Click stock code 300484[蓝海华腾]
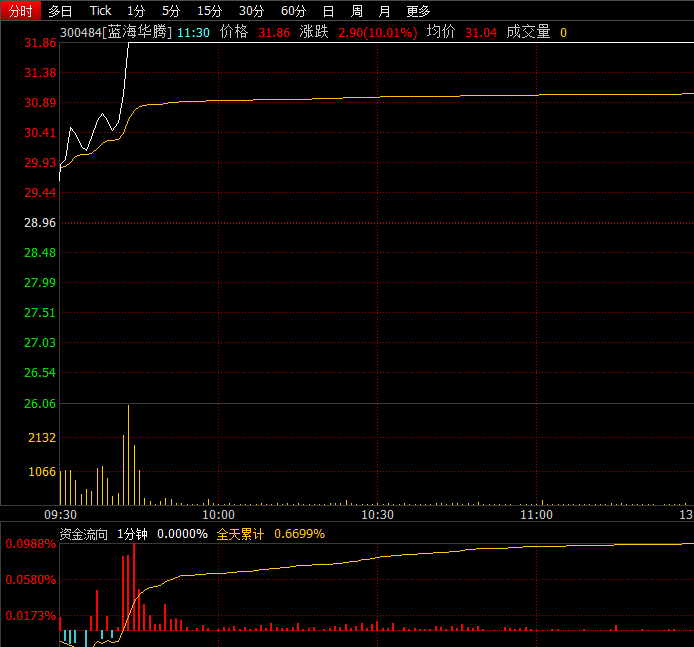This screenshot has height=647, width=694. [x=116, y=32]
